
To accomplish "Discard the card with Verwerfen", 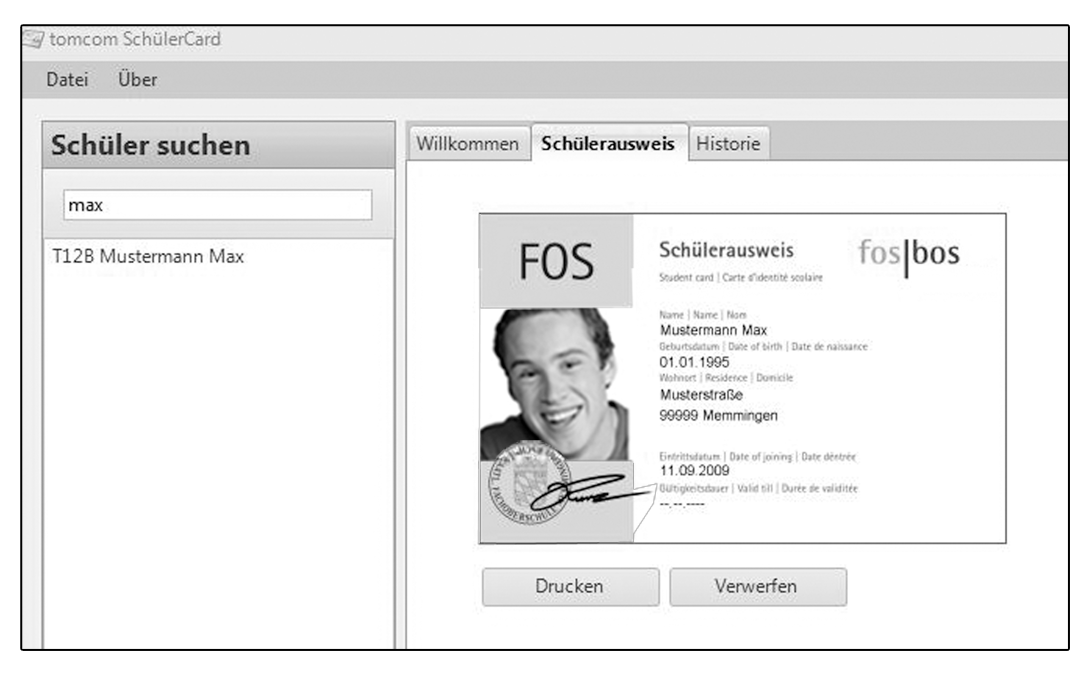I will point(757,587).
